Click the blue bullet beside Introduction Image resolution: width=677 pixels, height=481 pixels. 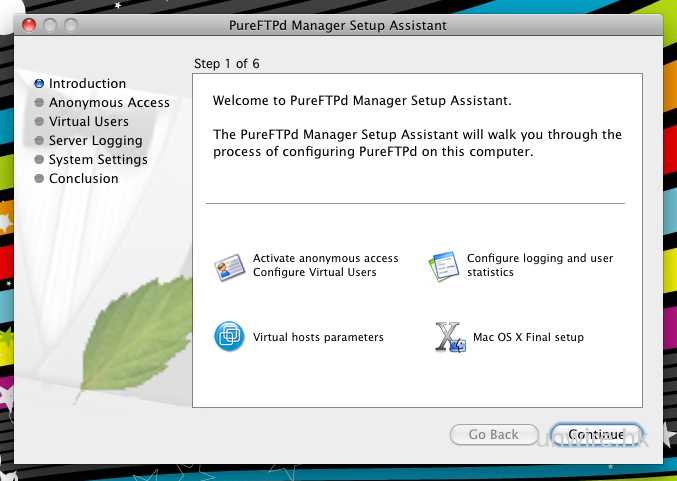click(x=39, y=84)
